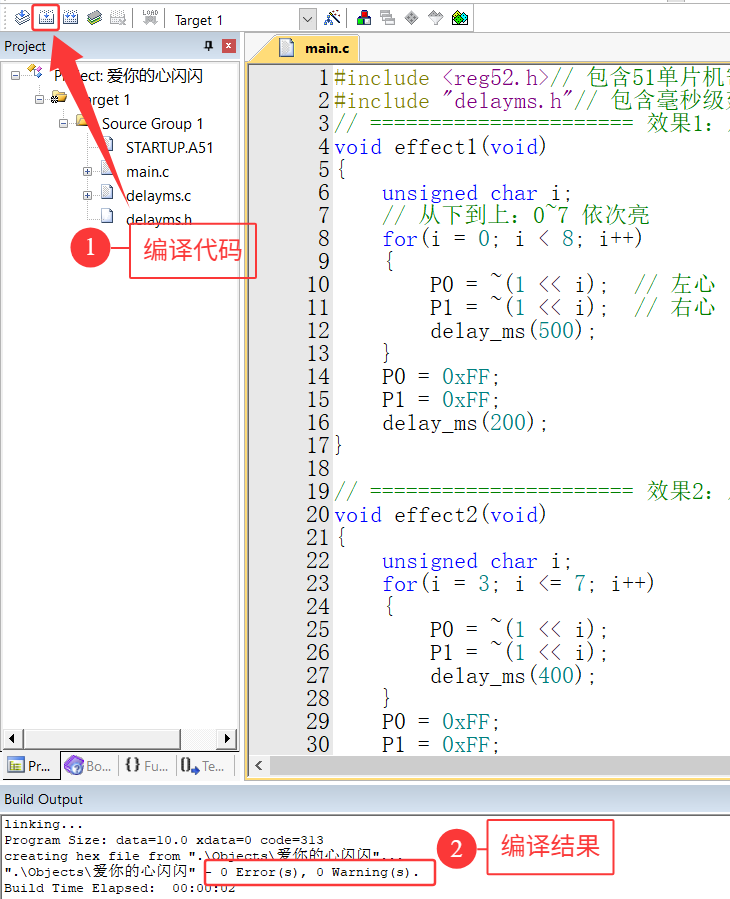Image resolution: width=730 pixels, height=899 pixels.
Task: Click the Build Output panel title
Action: coord(44,799)
